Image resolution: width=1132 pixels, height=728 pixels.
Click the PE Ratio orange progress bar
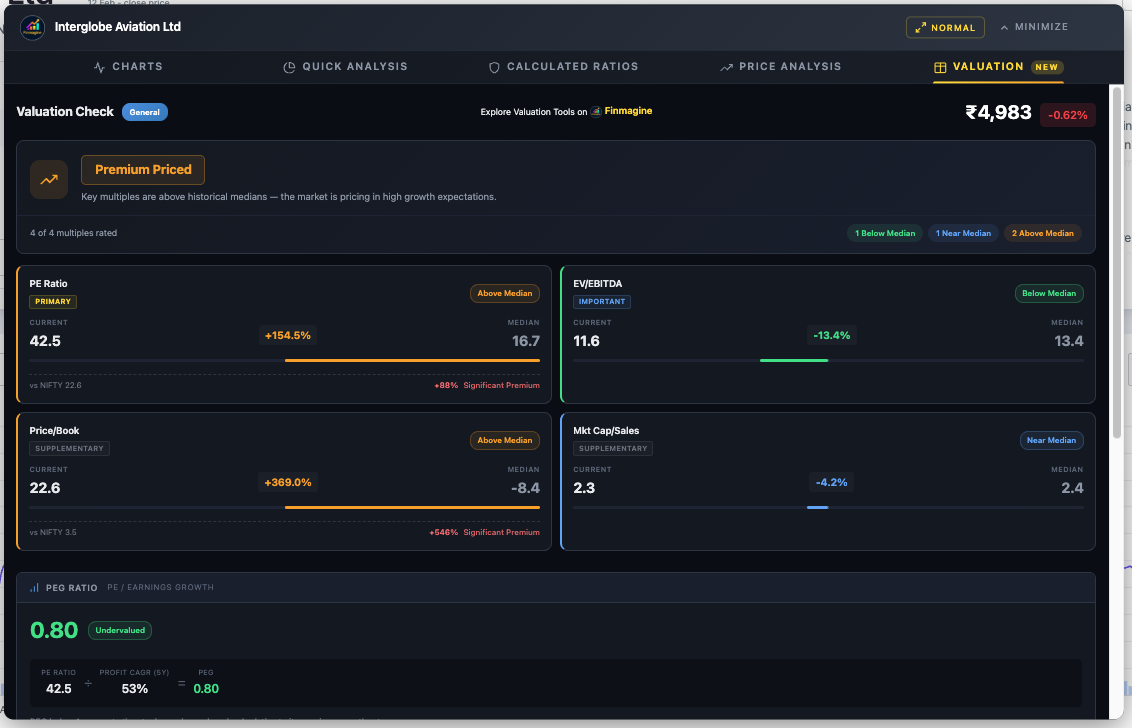(x=412, y=360)
